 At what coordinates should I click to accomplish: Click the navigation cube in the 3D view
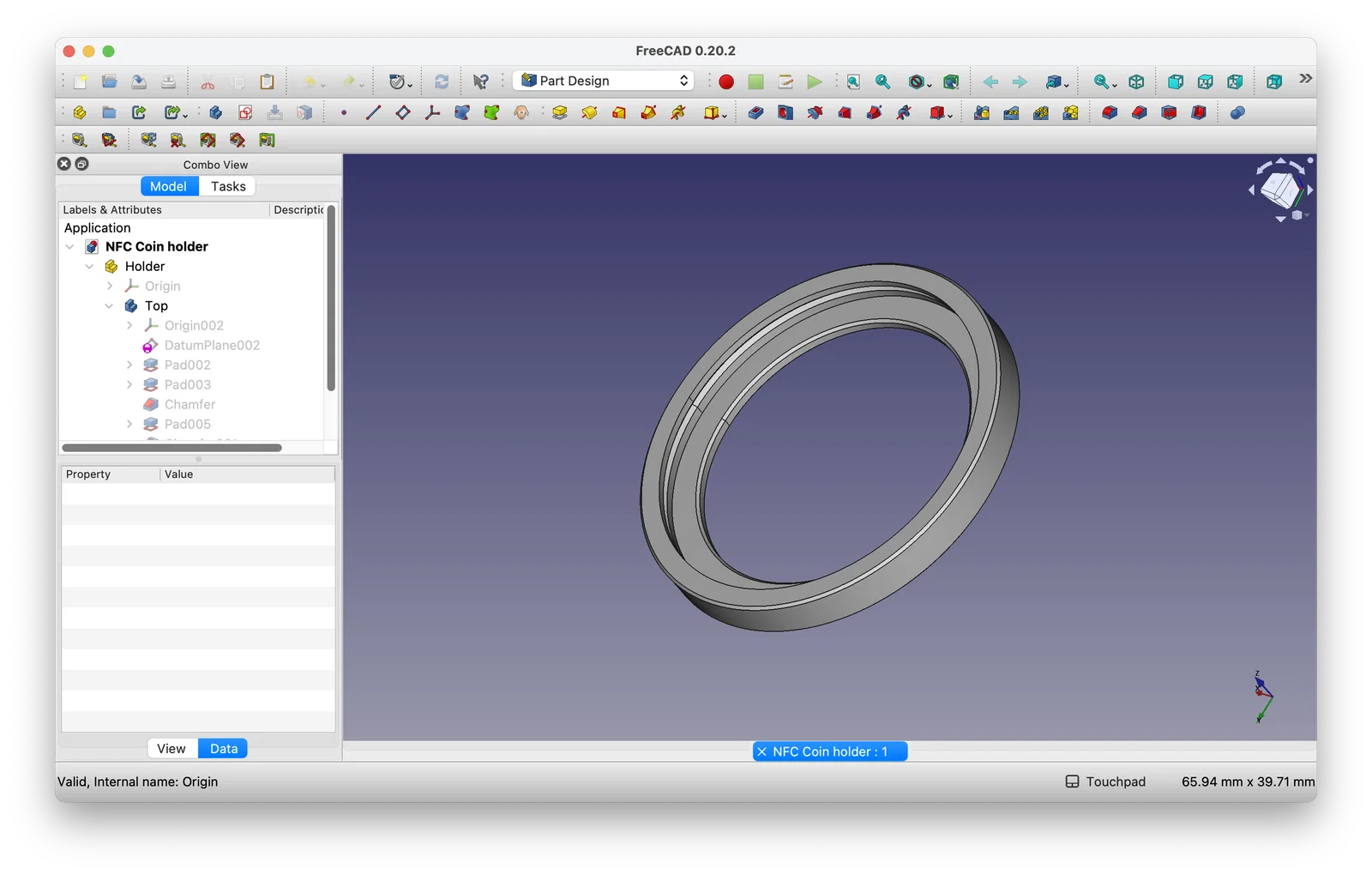tap(1281, 189)
